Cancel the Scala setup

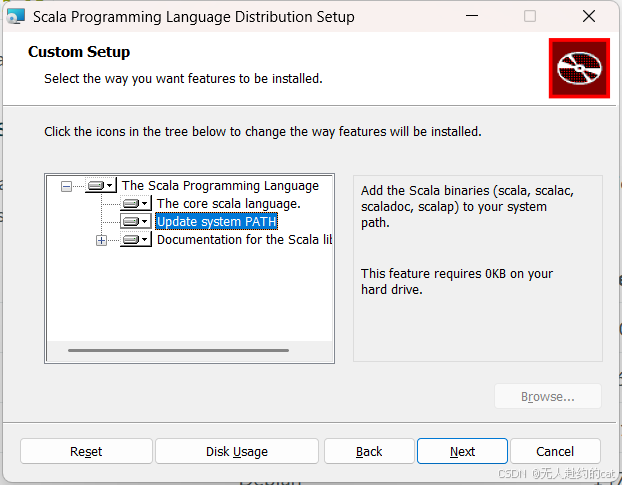click(x=555, y=451)
